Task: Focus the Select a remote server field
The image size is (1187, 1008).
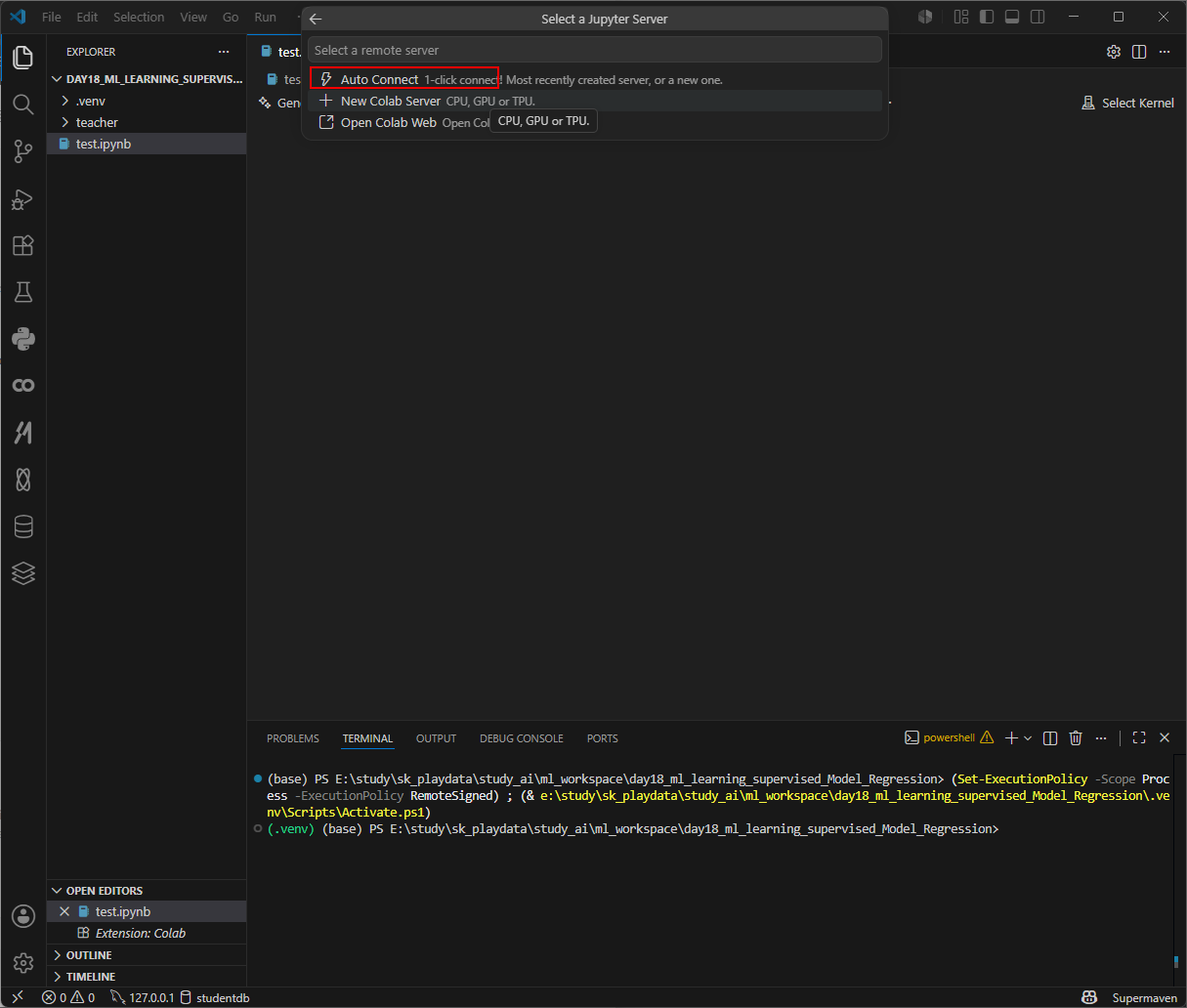Action: 595,50
